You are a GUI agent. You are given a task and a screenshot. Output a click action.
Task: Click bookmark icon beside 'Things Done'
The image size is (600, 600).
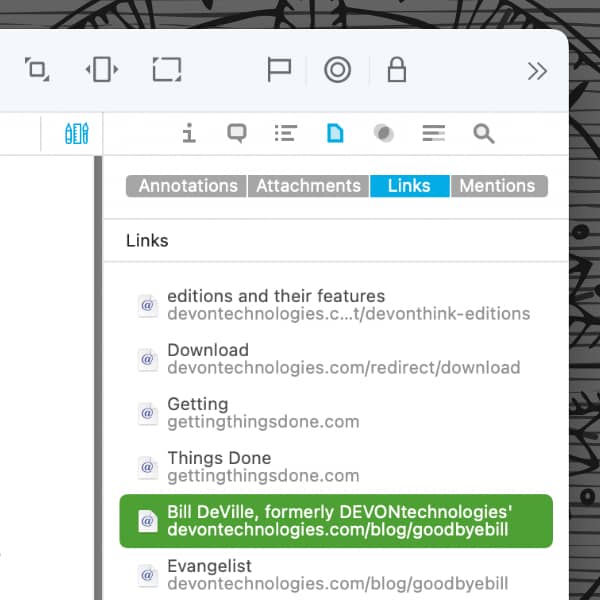(x=148, y=467)
